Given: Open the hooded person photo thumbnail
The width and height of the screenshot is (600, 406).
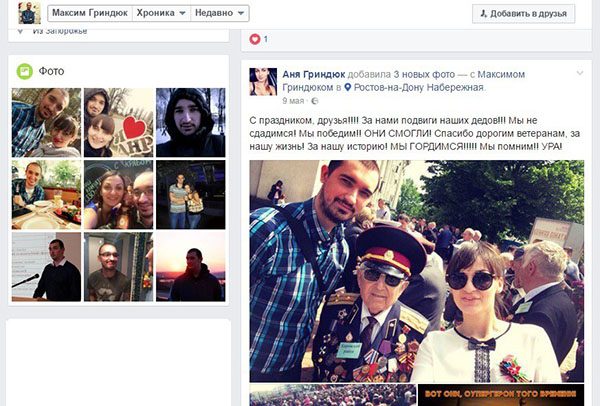Looking at the screenshot, I should (191, 123).
